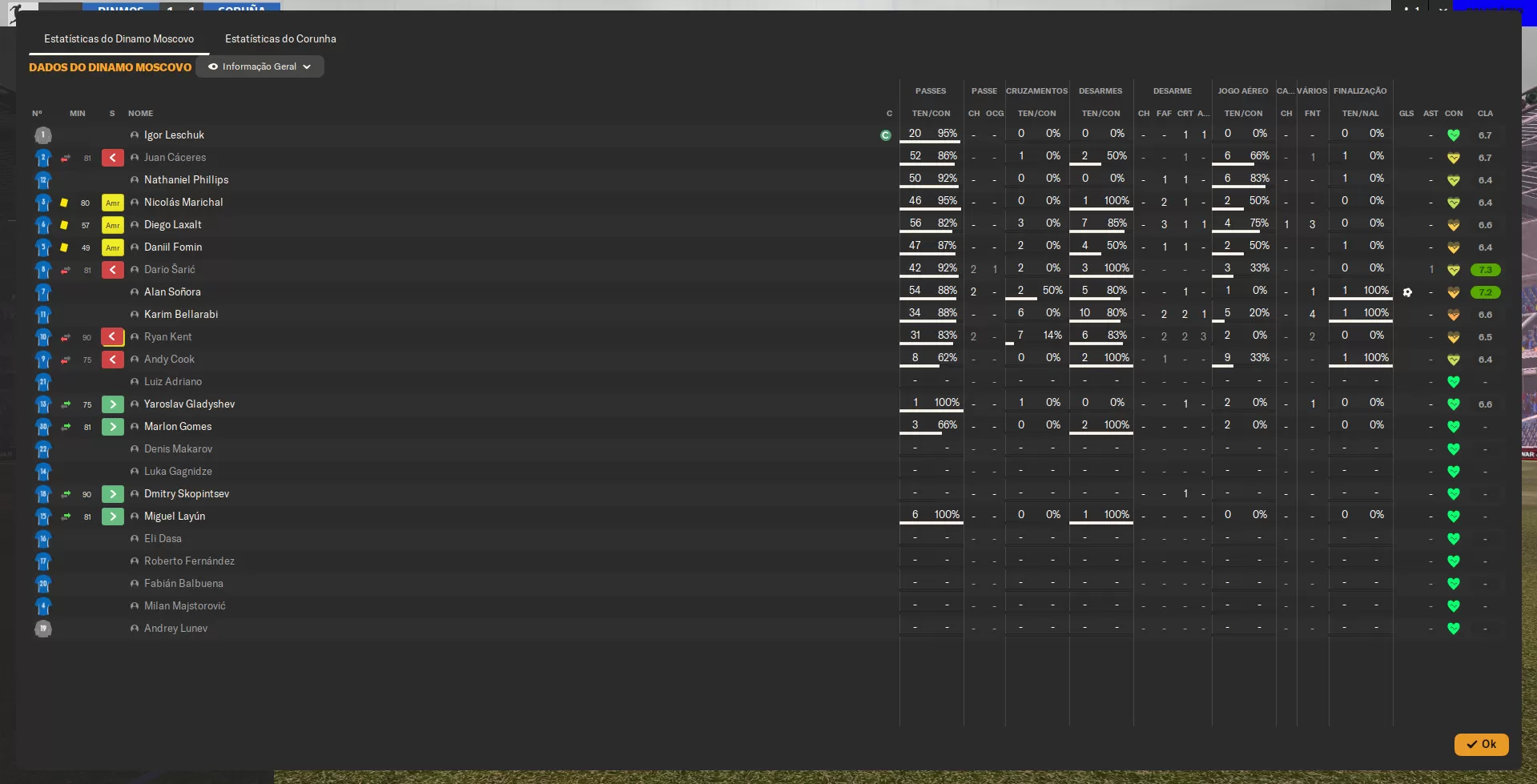Click Nicolás Marichal yellow card Amr badge
Viewport: 1537px width, 784px height.
pos(113,203)
